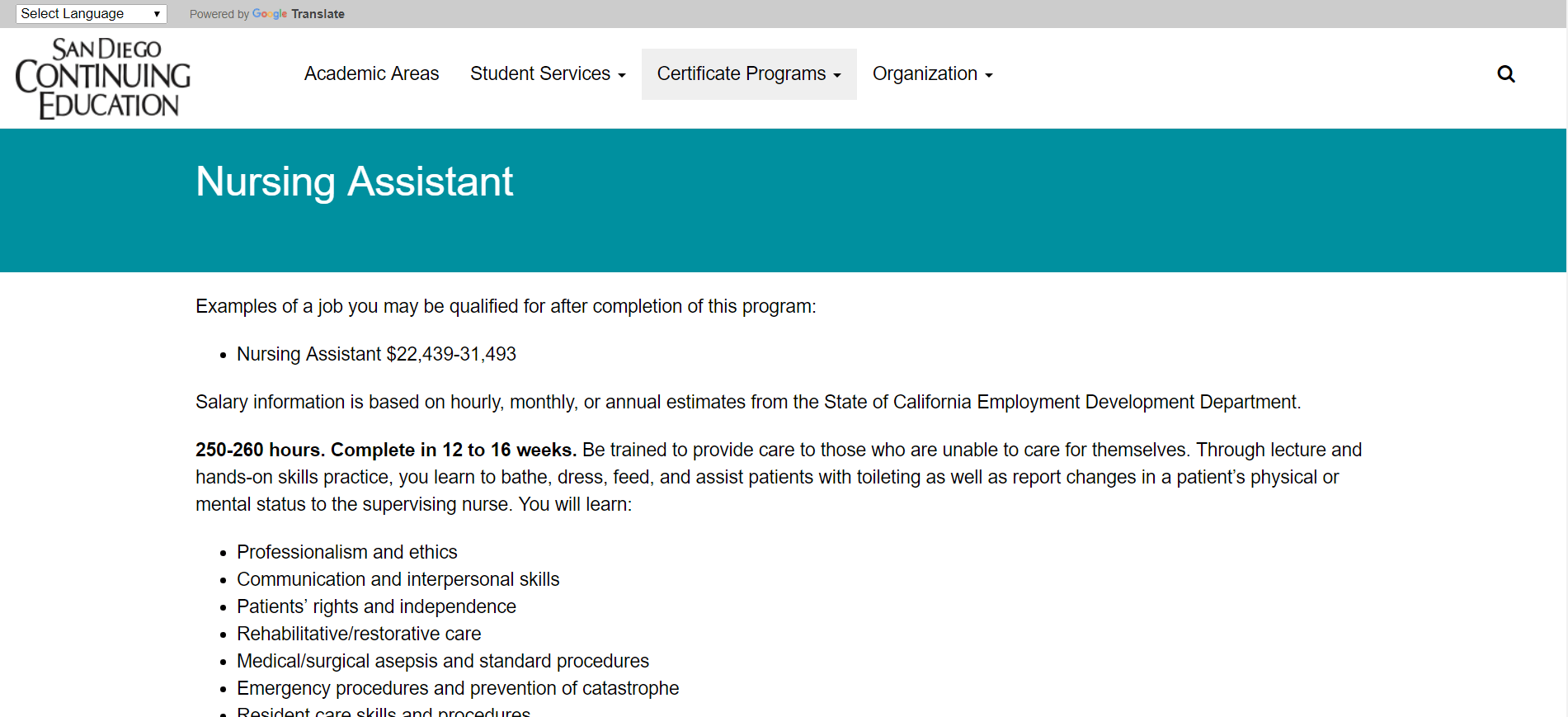This screenshot has width=1568, height=717.
Task: Click the bold "250-260 hours" text
Action: point(259,450)
